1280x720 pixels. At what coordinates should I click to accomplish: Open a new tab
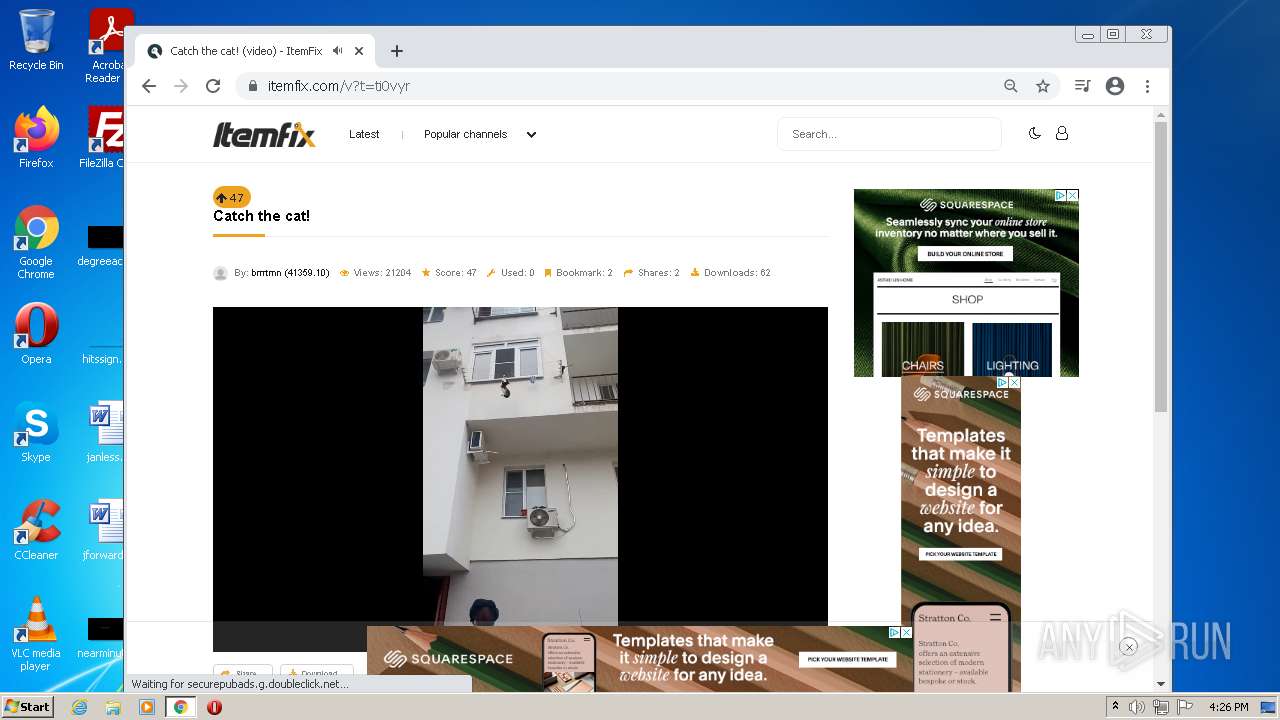[397, 51]
